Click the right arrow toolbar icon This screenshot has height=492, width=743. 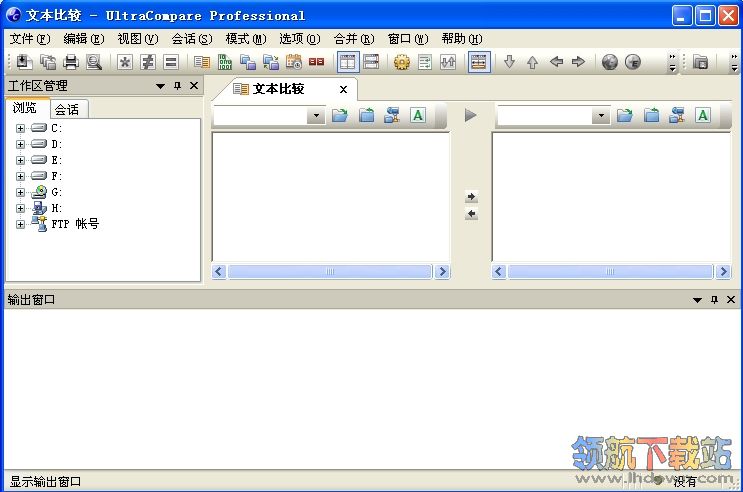[x=579, y=62]
